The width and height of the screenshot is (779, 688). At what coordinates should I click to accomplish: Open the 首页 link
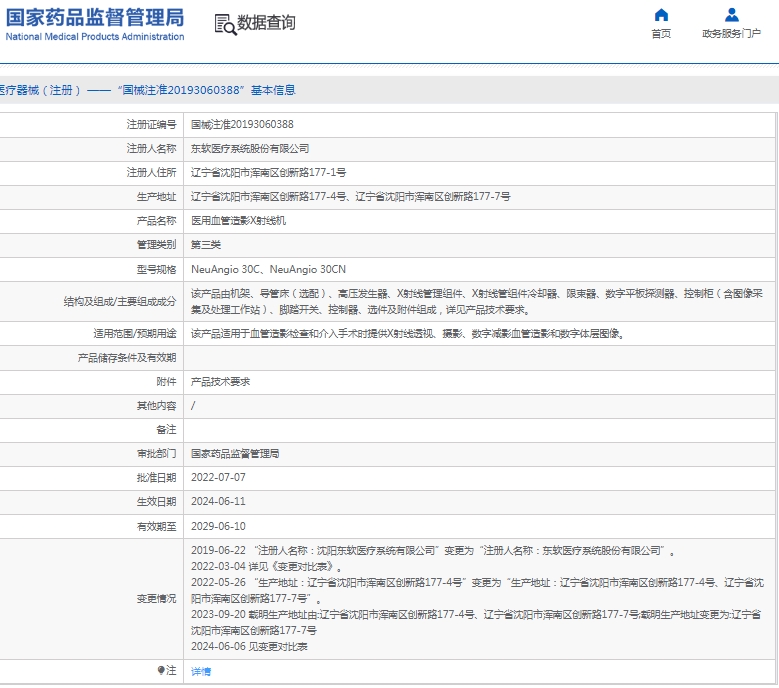click(661, 34)
